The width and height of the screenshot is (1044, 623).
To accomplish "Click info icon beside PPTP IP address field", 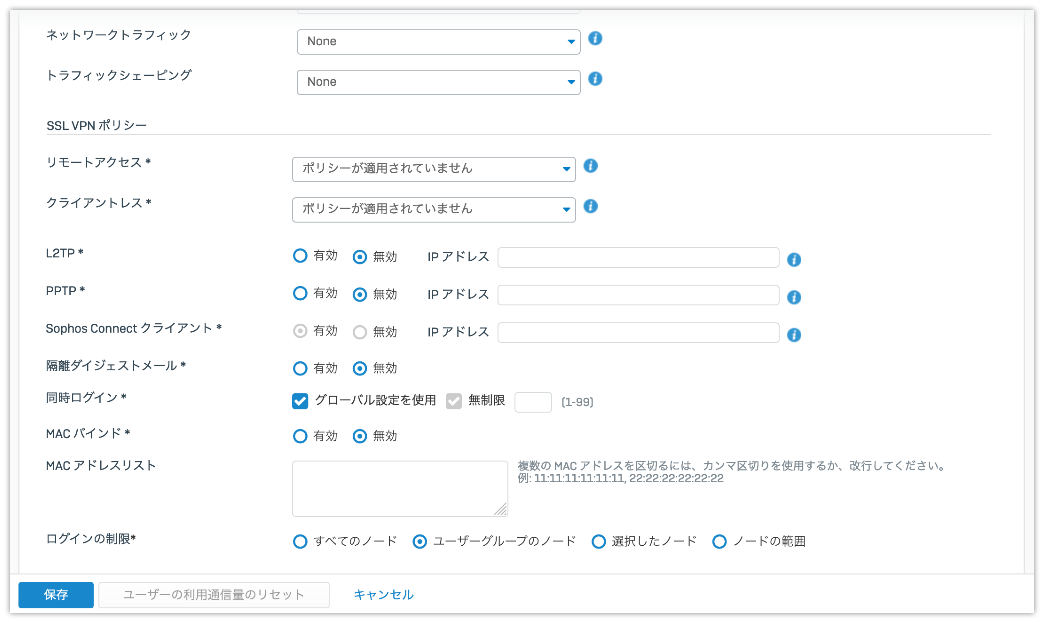I will (x=794, y=298).
